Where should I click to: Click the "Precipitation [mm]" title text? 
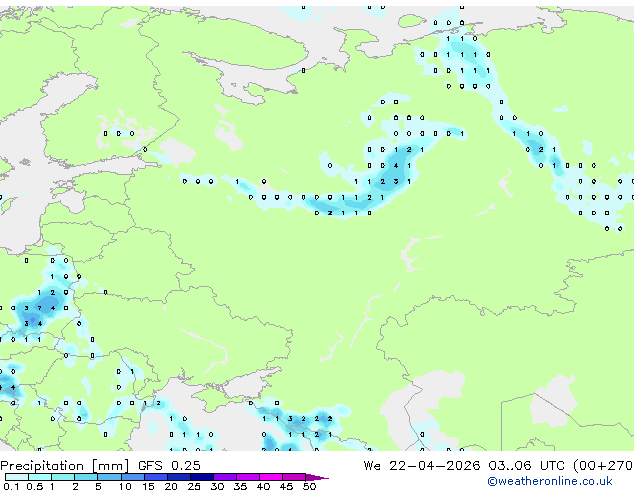pos(65,466)
